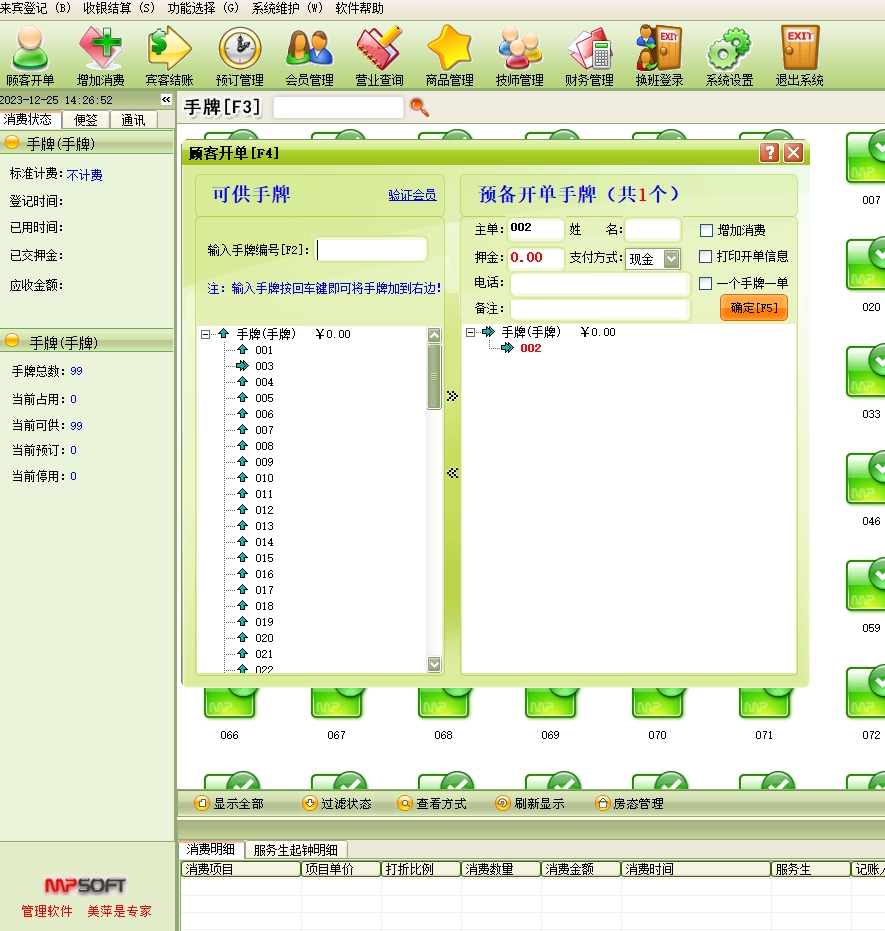Open the 支付方式 payment dropdown
The image size is (885, 931).
tap(671, 259)
